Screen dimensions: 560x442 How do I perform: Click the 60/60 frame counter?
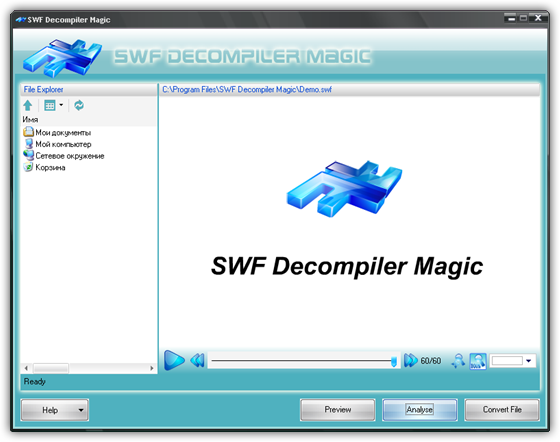point(431,361)
